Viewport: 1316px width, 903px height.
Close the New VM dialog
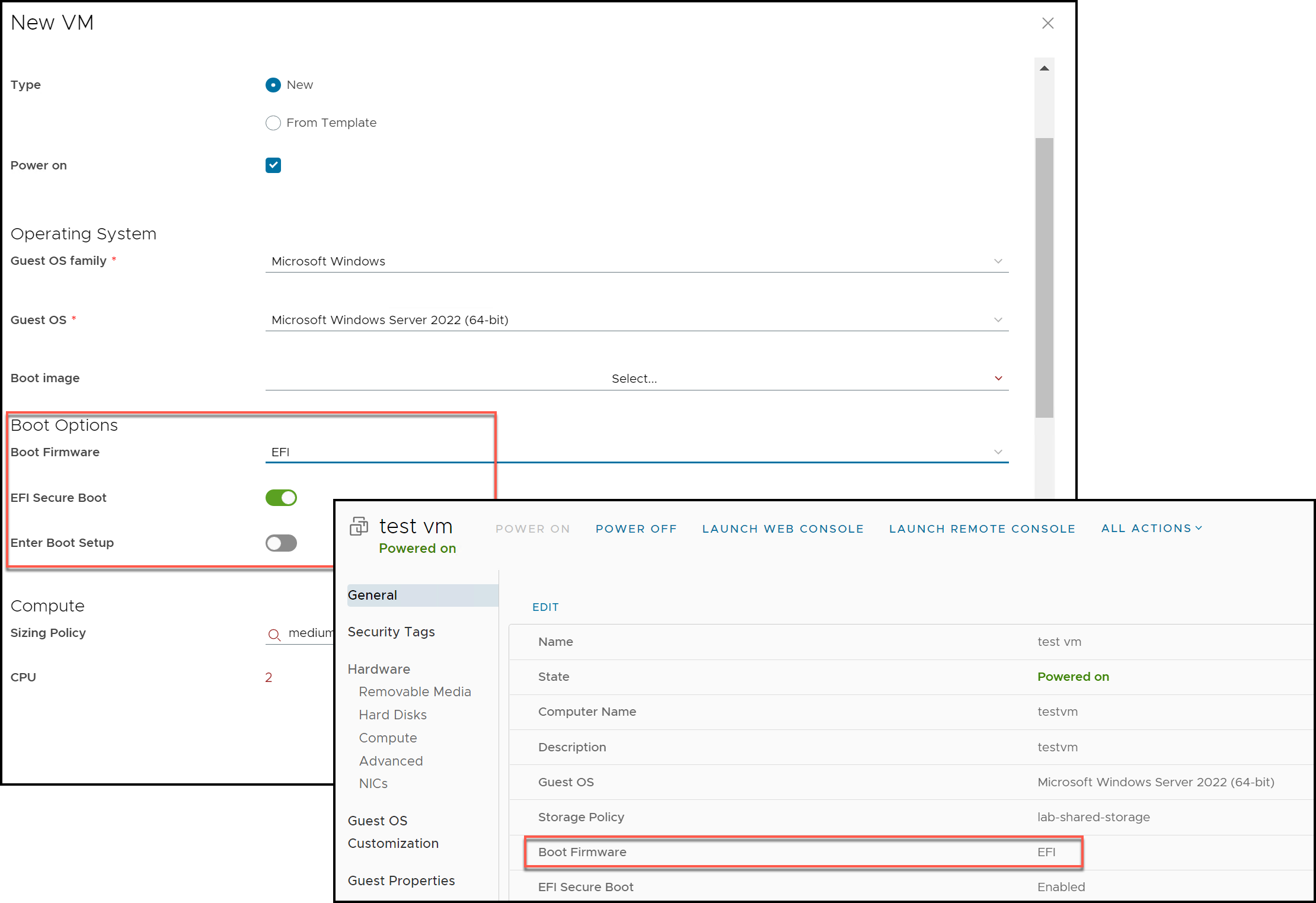tap(1047, 23)
